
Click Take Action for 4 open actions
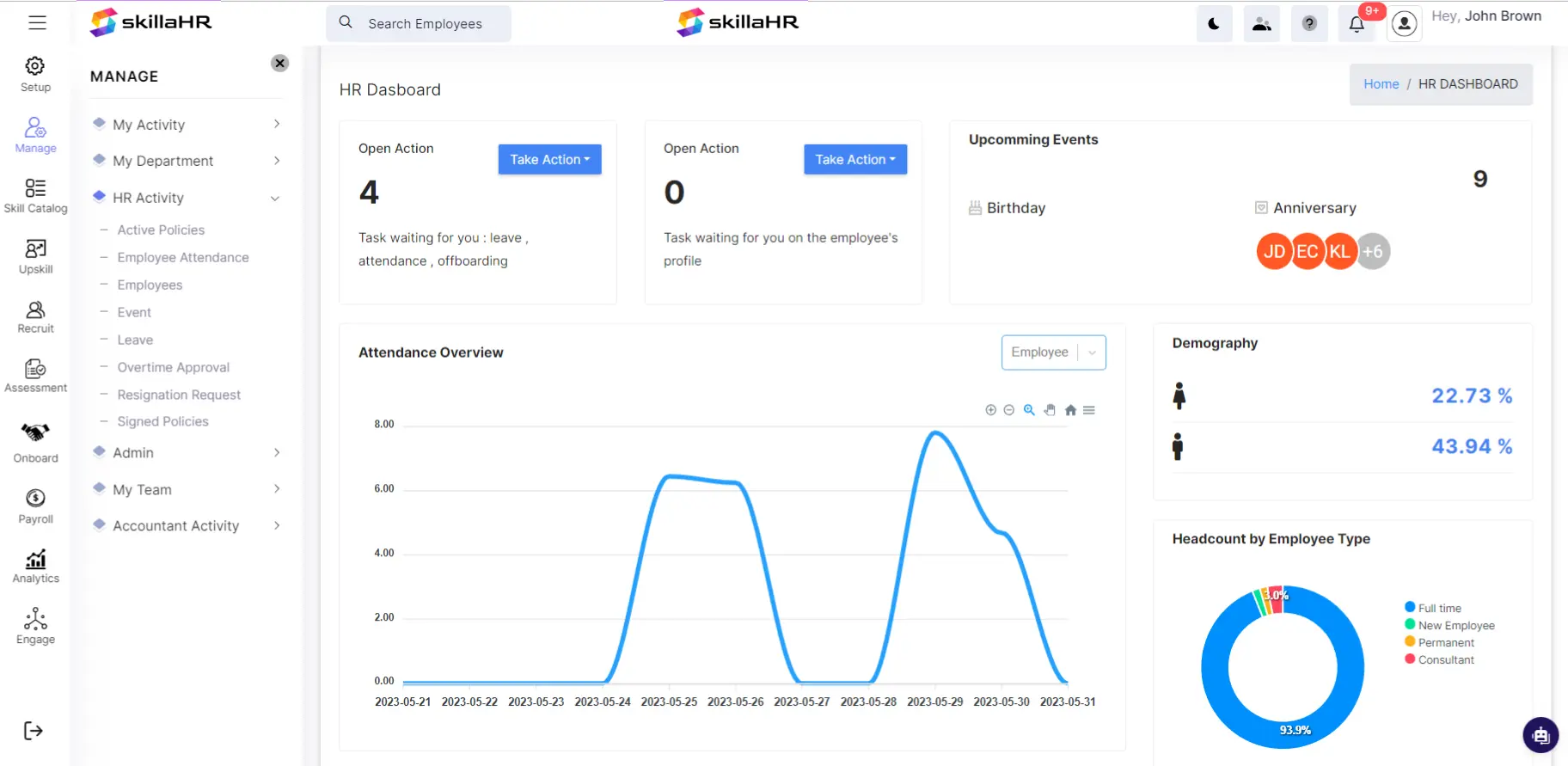coord(549,159)
